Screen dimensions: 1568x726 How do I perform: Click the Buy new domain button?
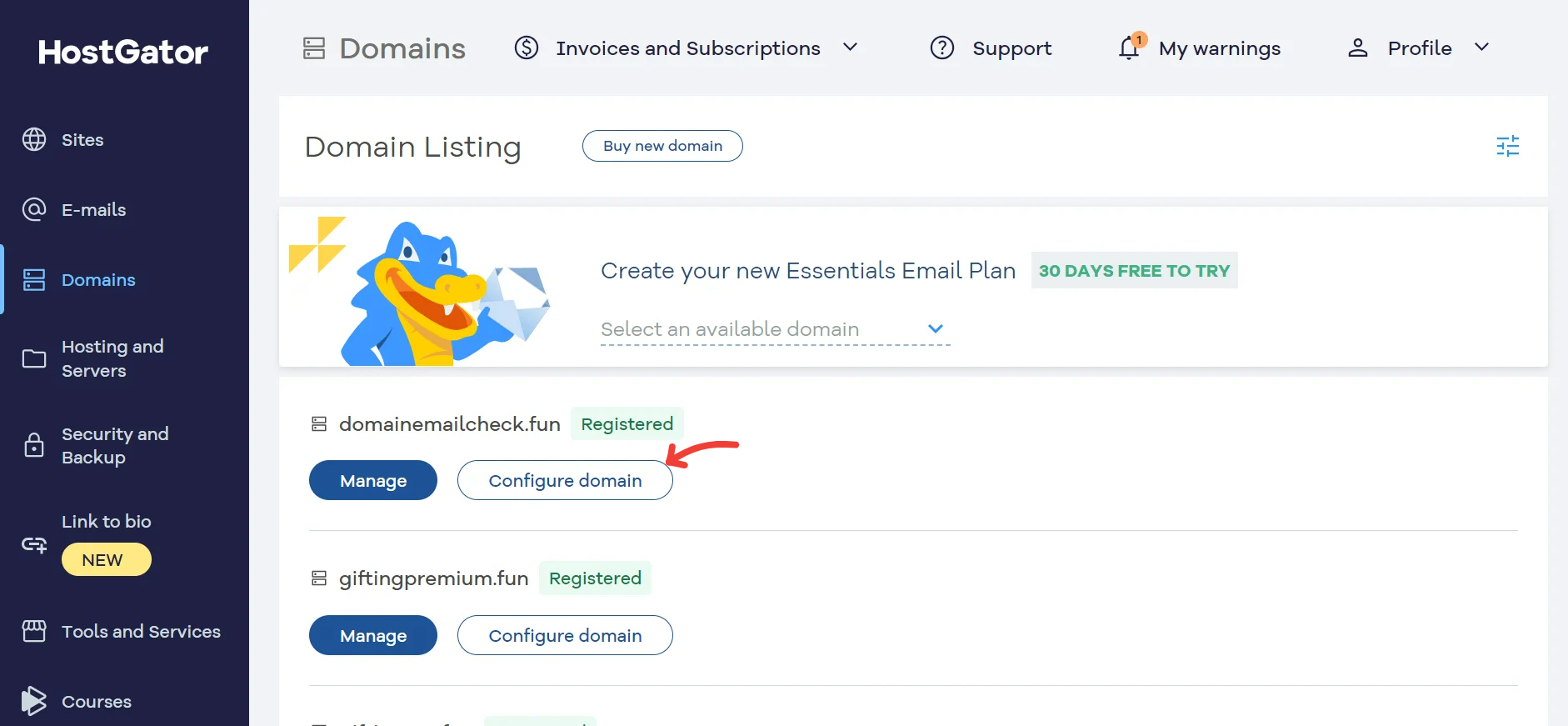pos(662,146)
